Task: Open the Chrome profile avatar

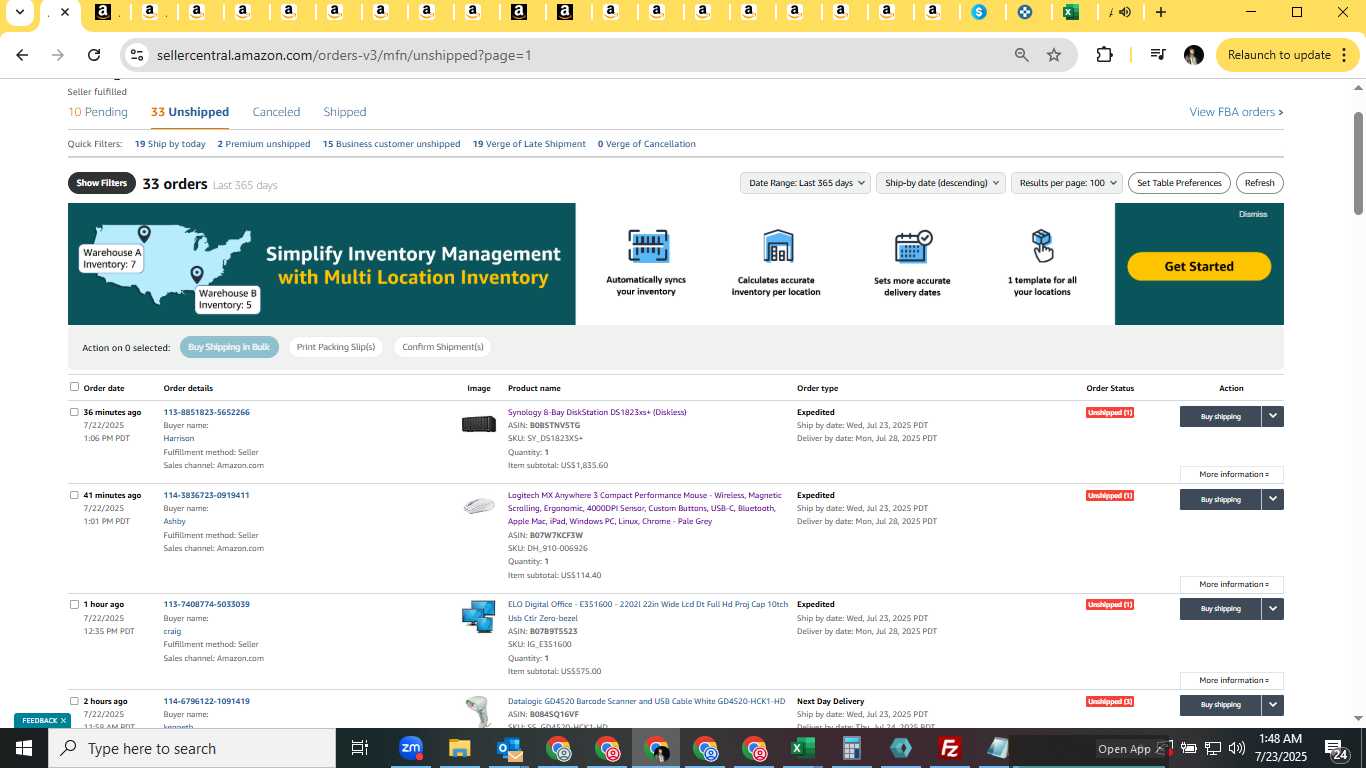Action: pyautogui.click(x=1193, y=55)
